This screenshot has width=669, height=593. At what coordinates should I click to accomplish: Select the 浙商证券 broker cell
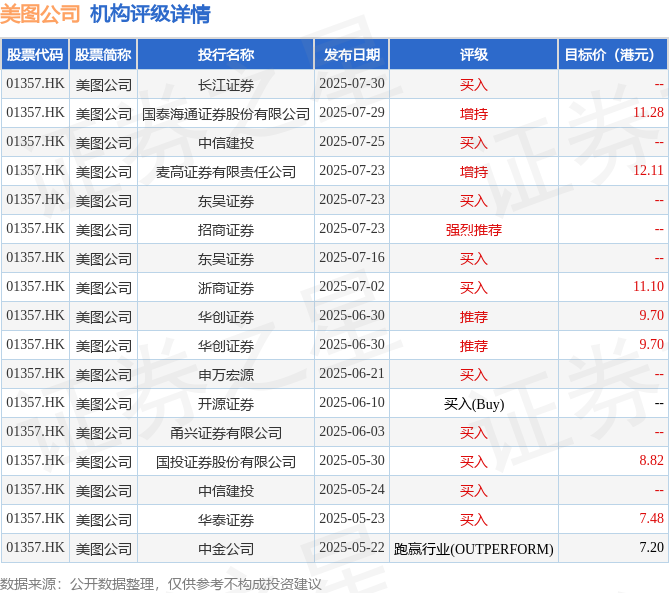[x=226, y=288]
